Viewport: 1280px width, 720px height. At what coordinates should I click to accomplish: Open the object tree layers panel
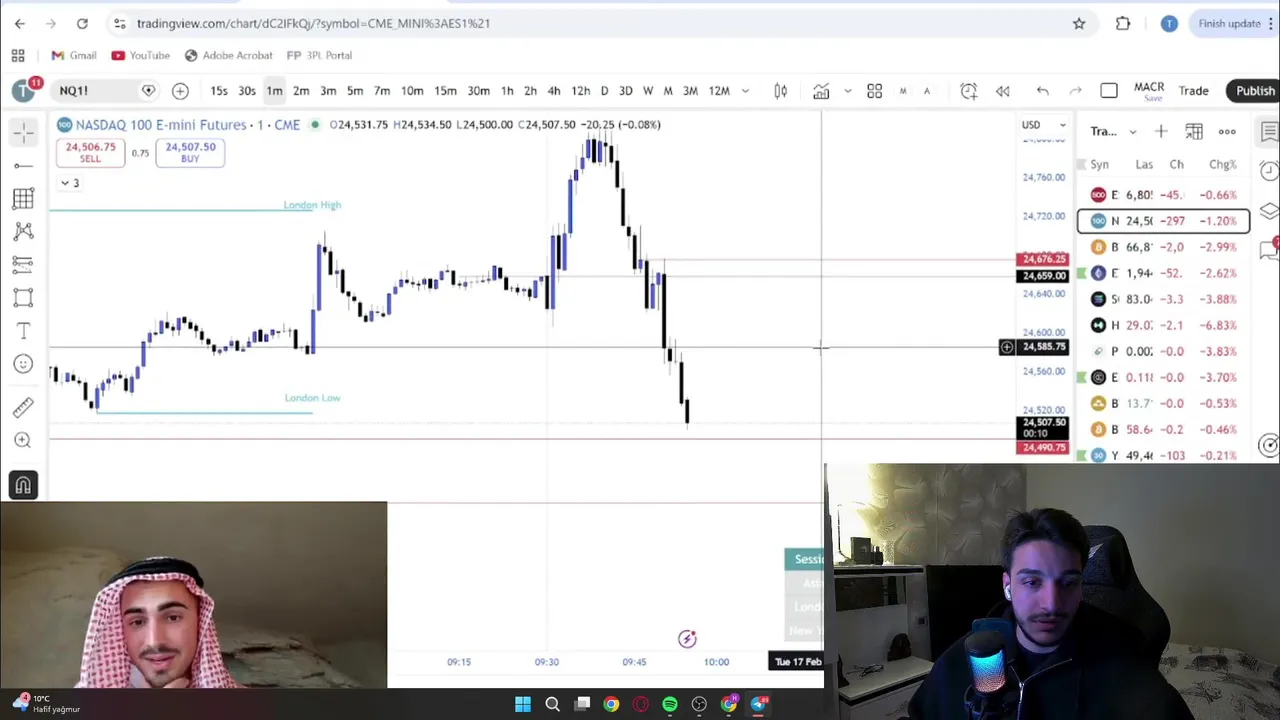[1269, 211]
